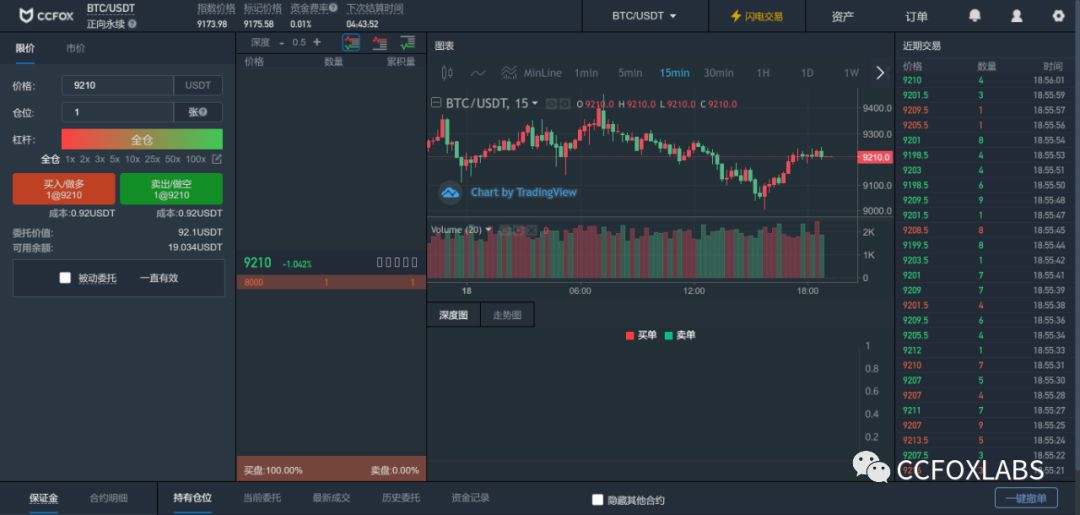Open the 最新成交 tab

pos(331,498)
